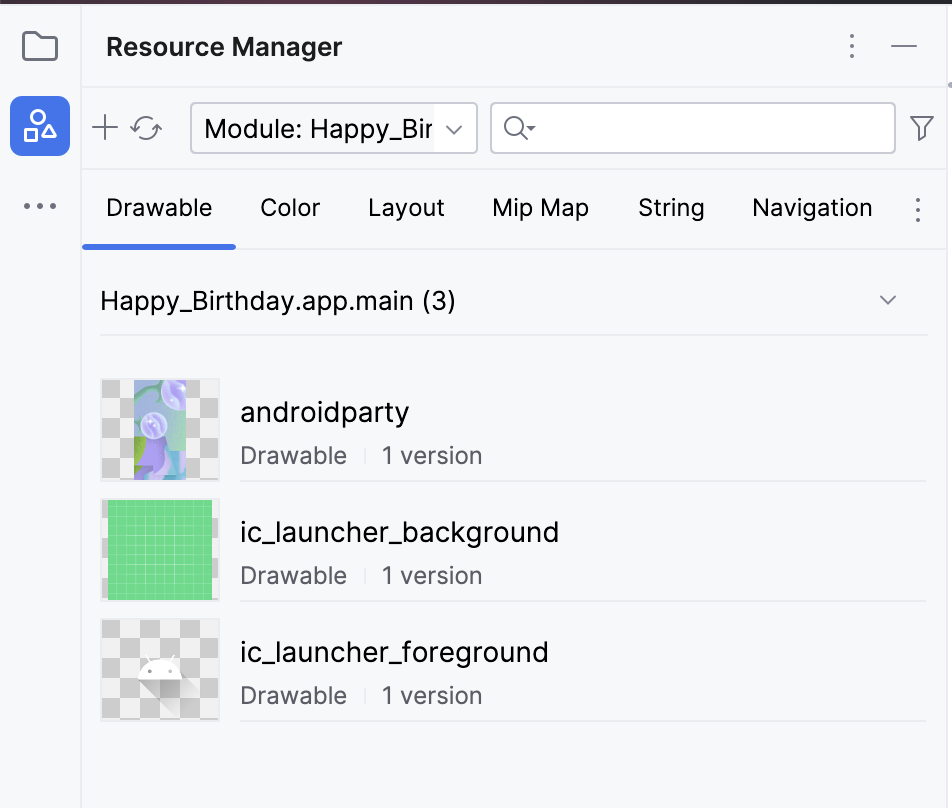Collapse the Happy_Birthday.app.main section
952x808 pixels.
click(x=887, y=301)
